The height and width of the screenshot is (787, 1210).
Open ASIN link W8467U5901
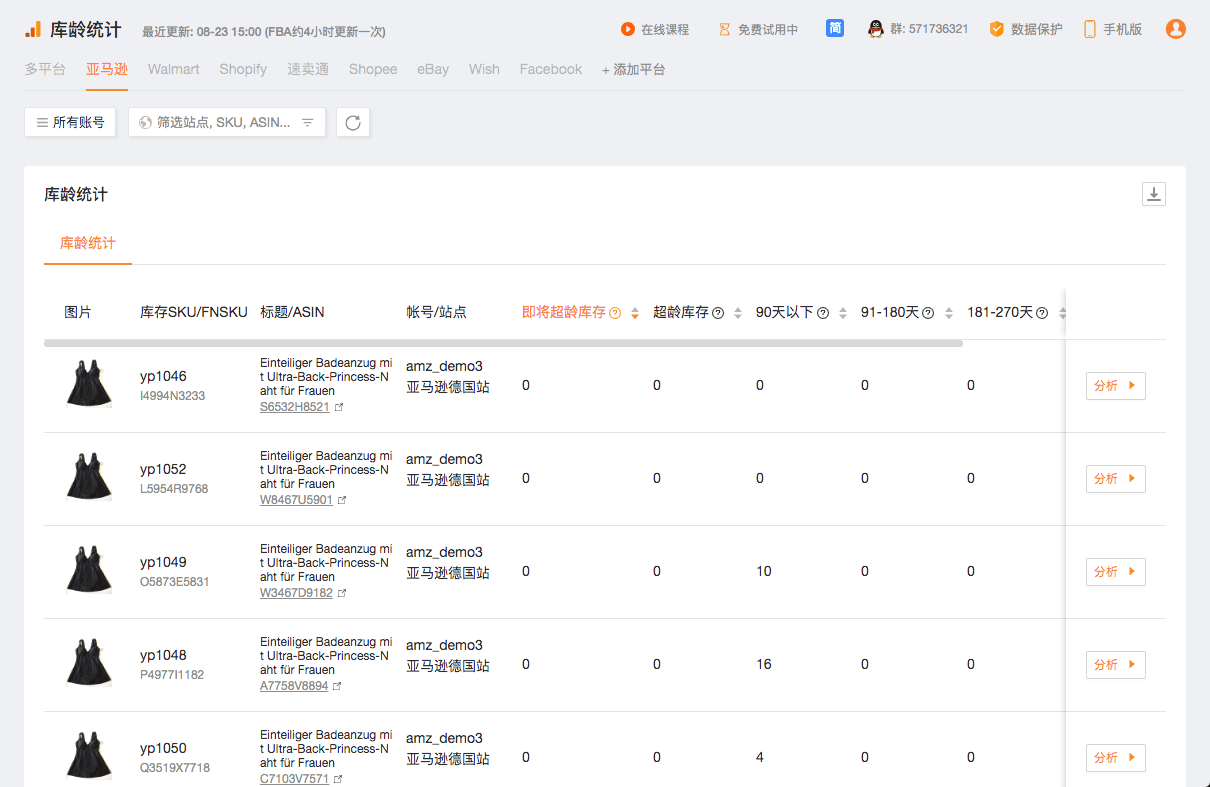tap(296, 500)
